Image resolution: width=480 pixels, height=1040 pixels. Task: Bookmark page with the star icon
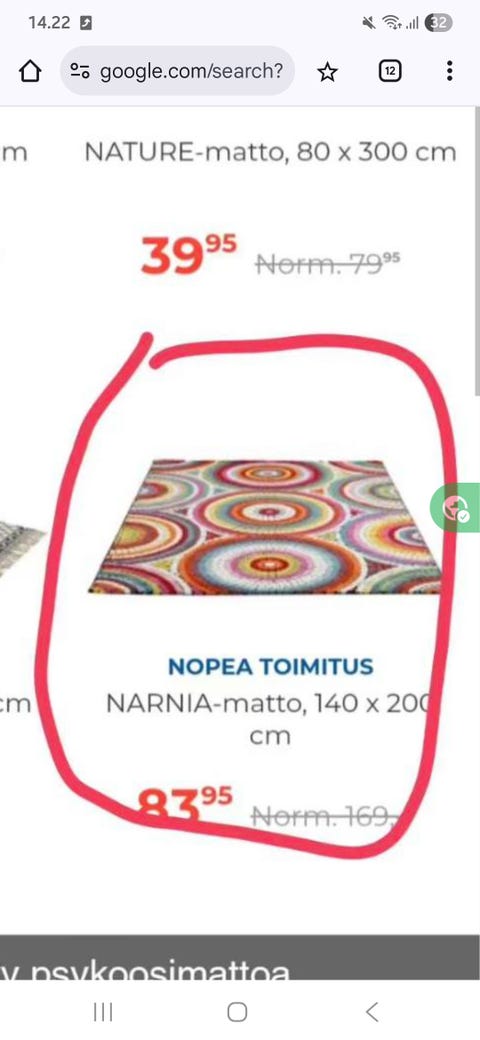327,72
